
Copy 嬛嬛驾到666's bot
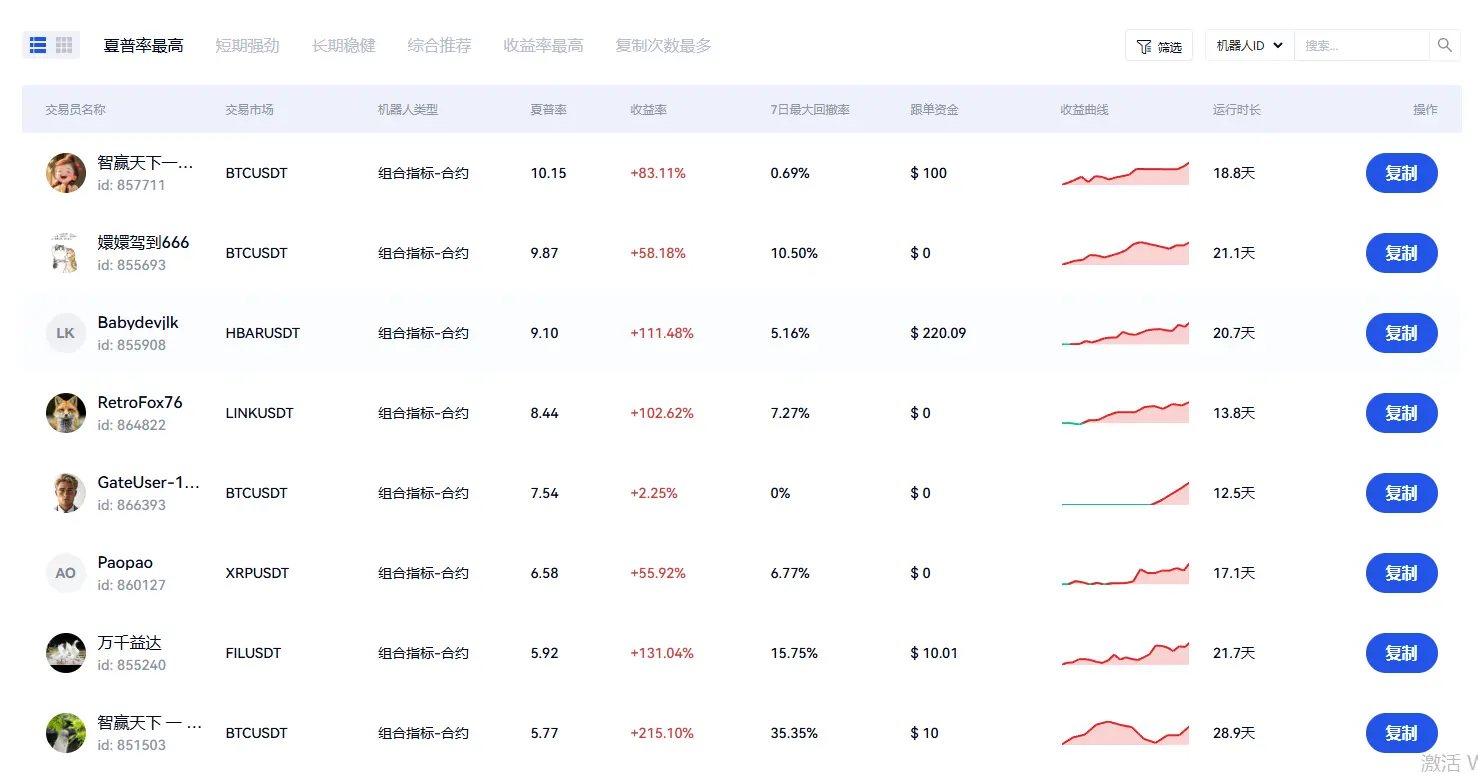1402,253
